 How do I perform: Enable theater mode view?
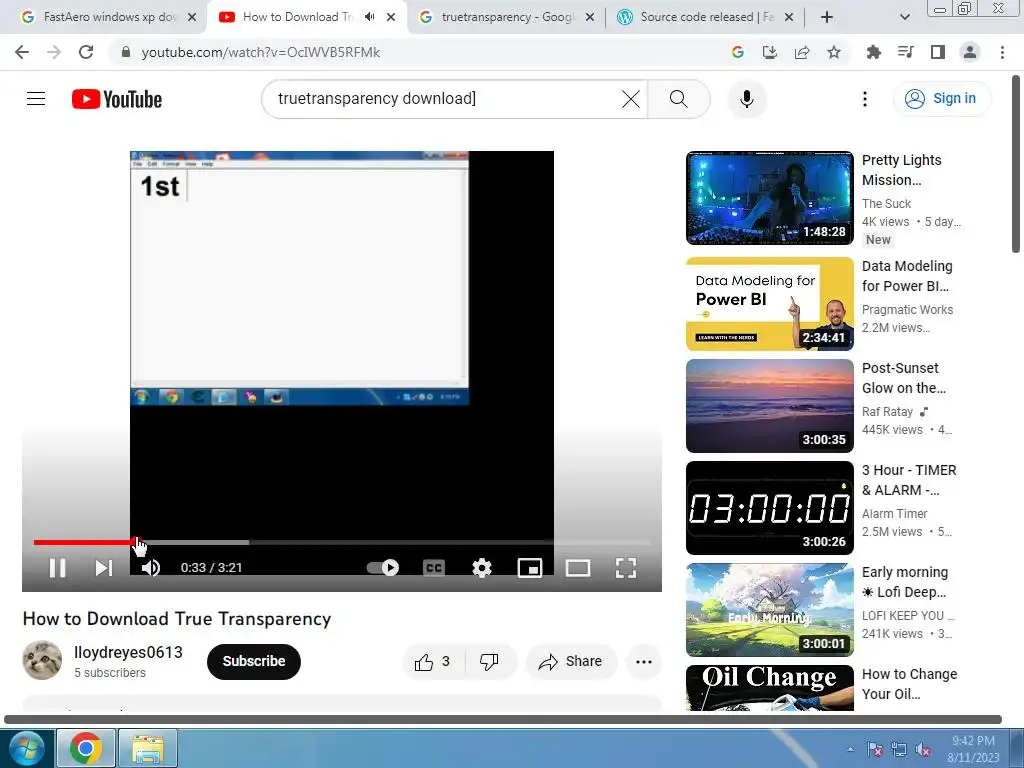[578, 568]
